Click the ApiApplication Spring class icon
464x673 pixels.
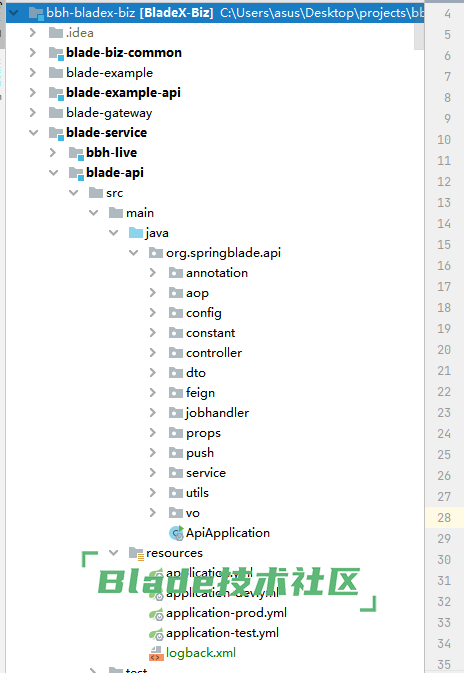coord(176,533)
